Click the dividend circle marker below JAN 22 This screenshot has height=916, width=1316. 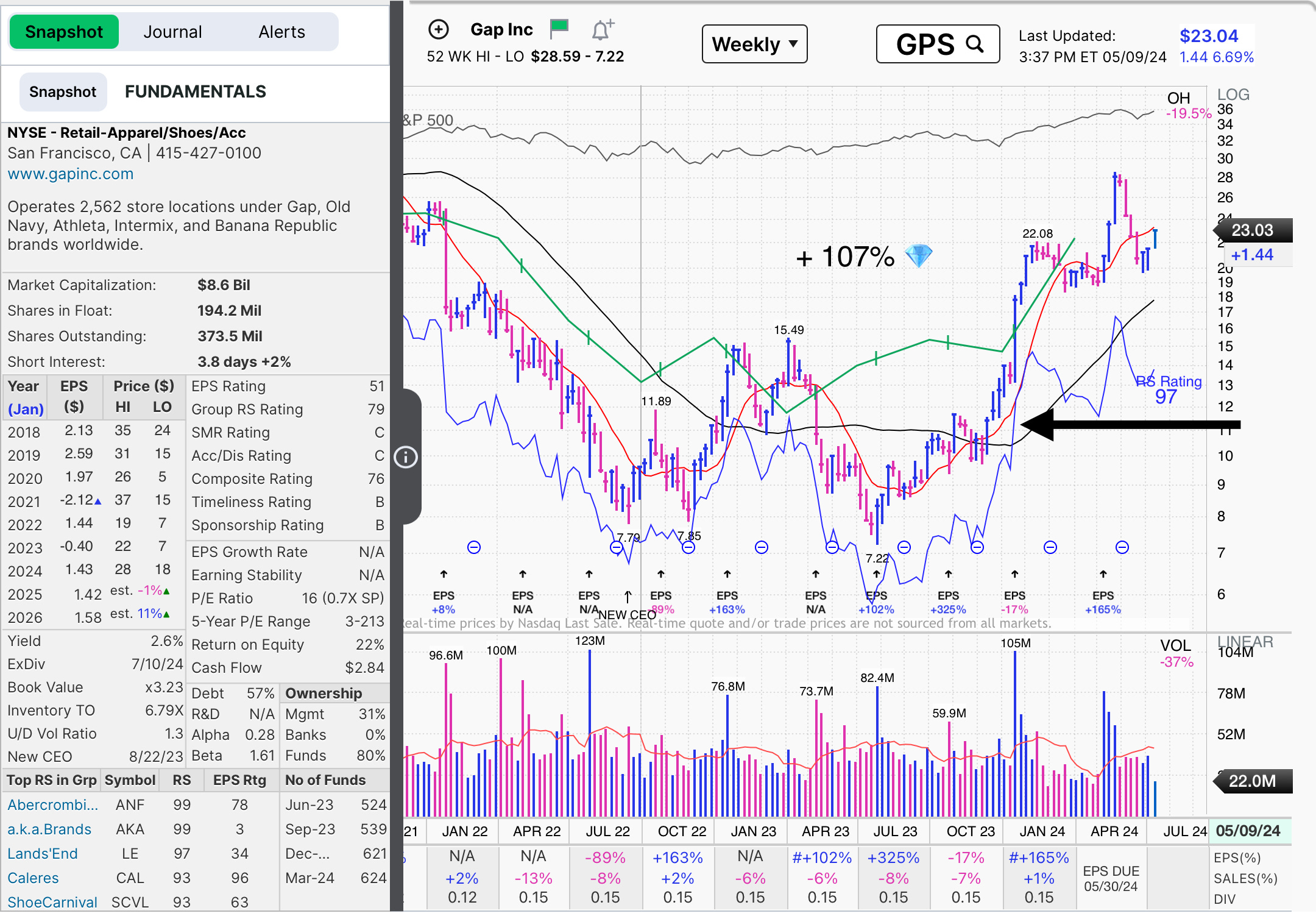click(x=474, y=547)
